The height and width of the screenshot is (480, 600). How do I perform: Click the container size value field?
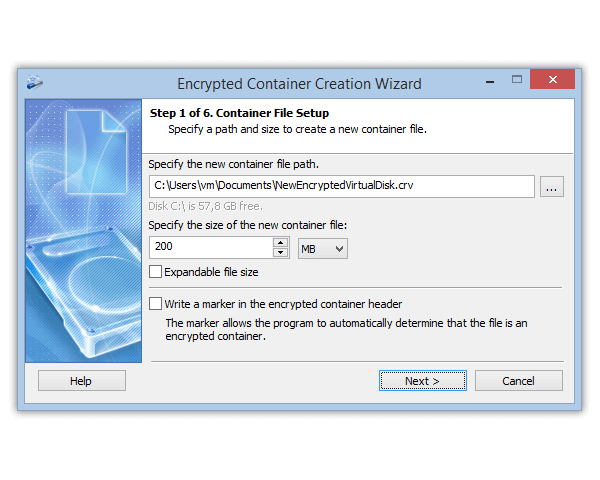point(211,247)
